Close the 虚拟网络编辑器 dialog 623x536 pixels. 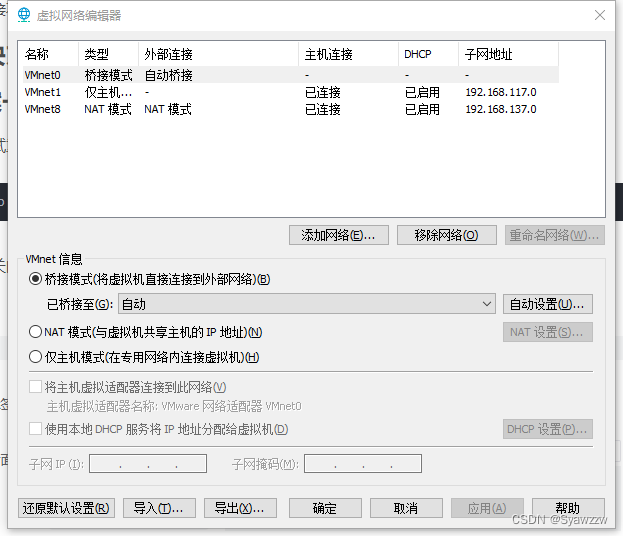(600, 15)
